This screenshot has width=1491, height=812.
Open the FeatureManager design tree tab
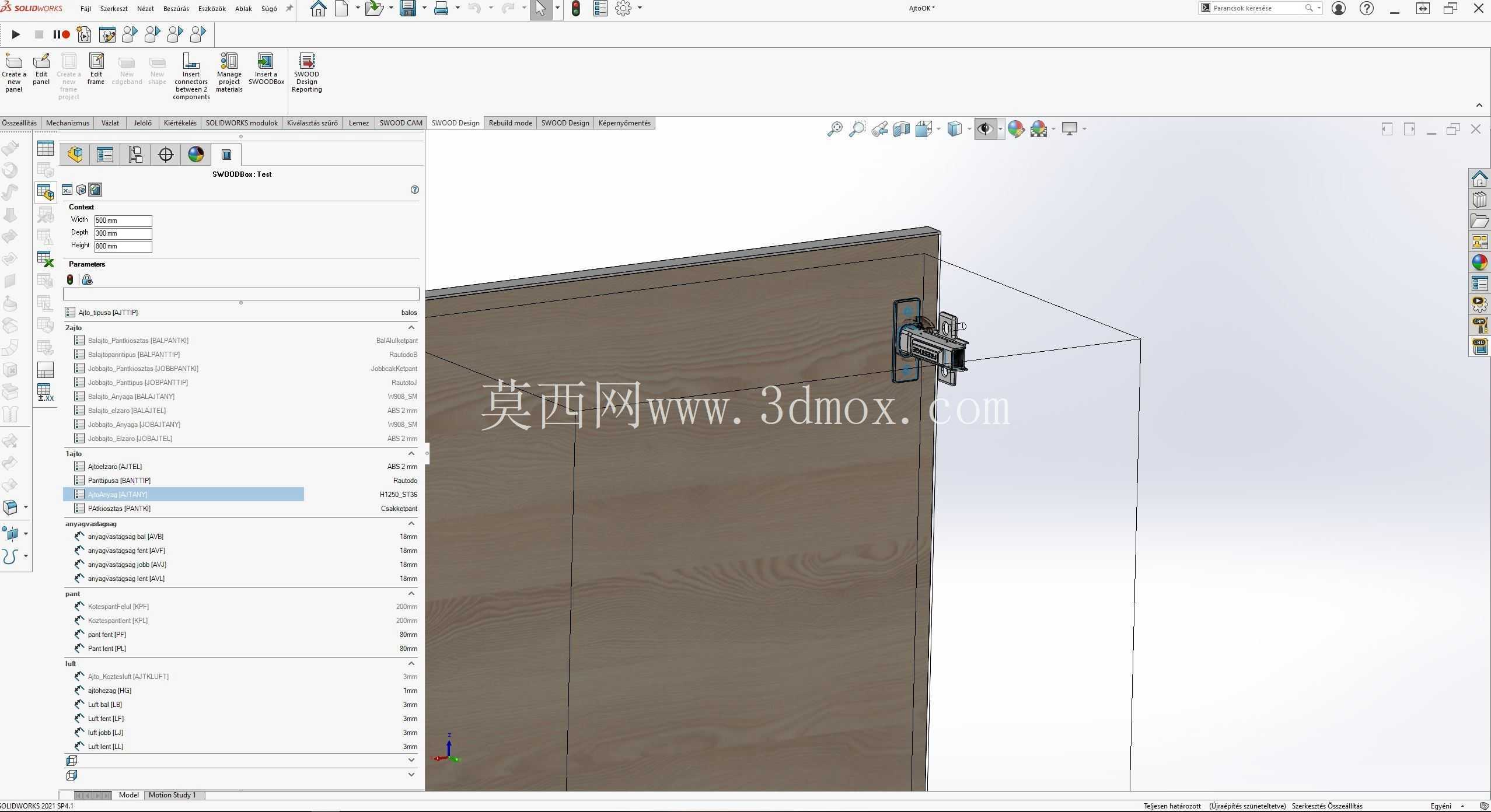click(x=75, y=155)
